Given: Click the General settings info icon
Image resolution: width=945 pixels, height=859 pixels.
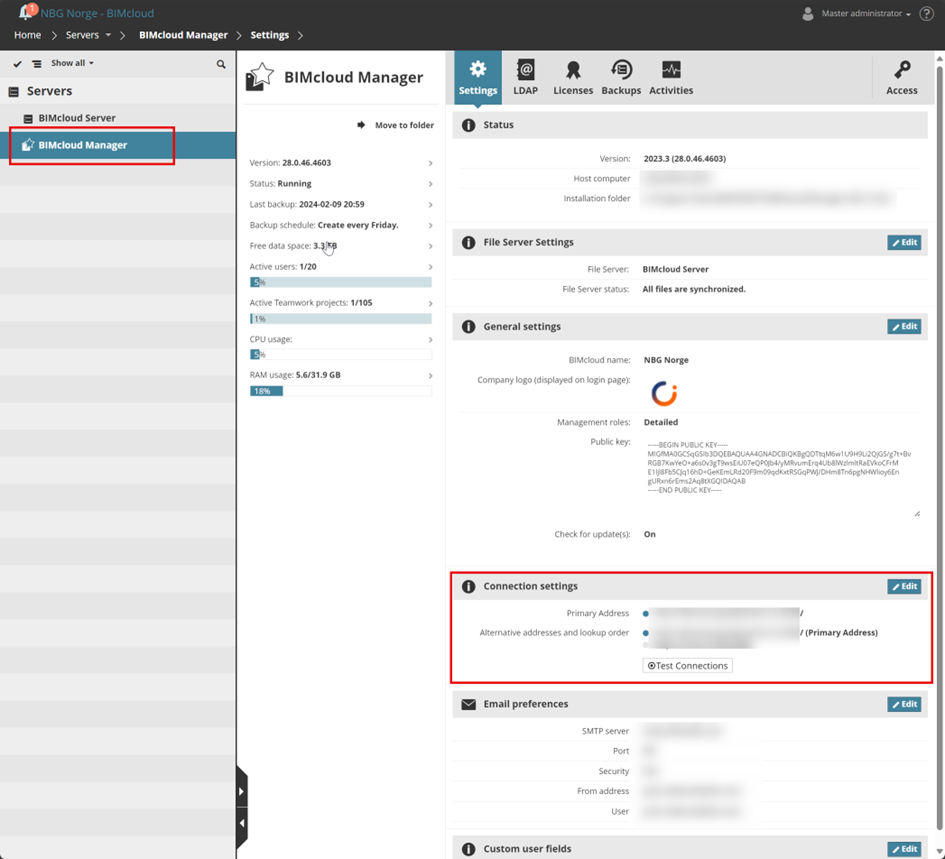Looking at the screenshot, I should pyautogui.click(x=468, y=327).
